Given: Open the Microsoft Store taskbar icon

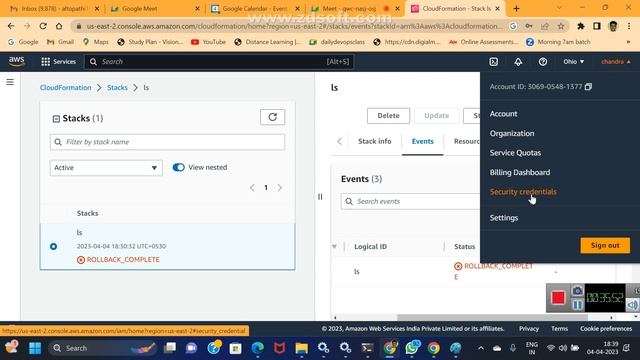Looking at the screenshot, I should [x=236, y=348].
